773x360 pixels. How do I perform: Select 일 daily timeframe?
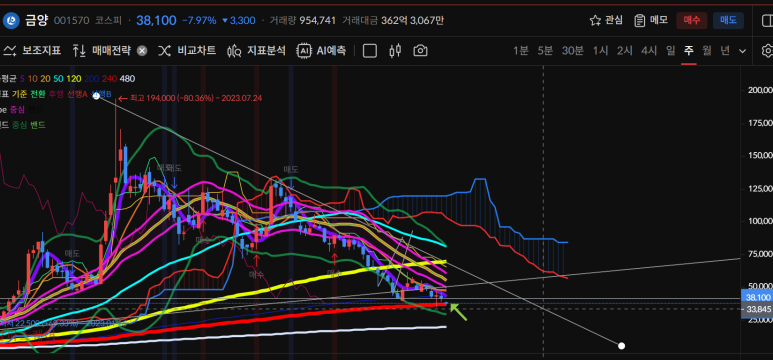670,50
